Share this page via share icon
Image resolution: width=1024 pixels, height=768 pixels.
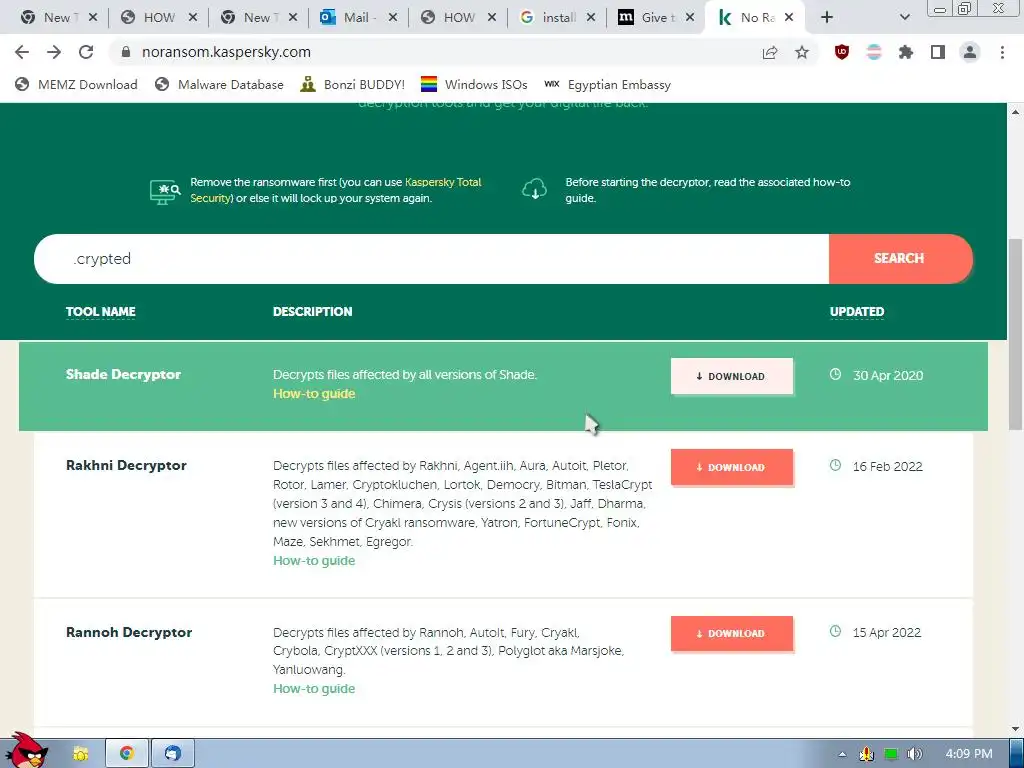pos(770,52)
